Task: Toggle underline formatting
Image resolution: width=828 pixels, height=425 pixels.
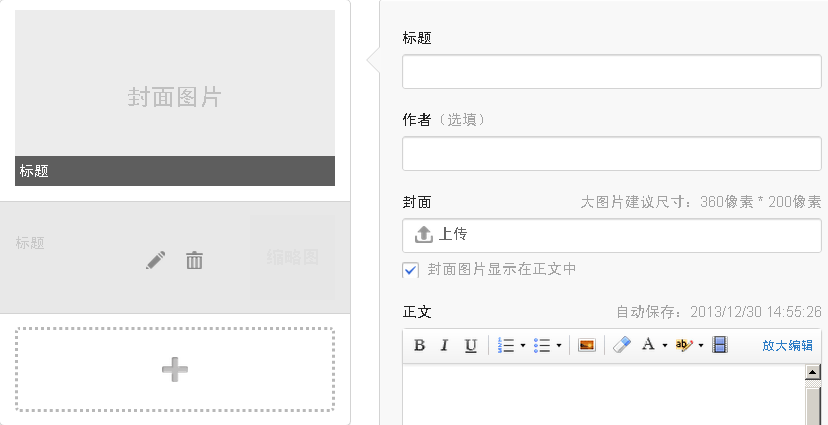Action: click(x=470, y=345)
